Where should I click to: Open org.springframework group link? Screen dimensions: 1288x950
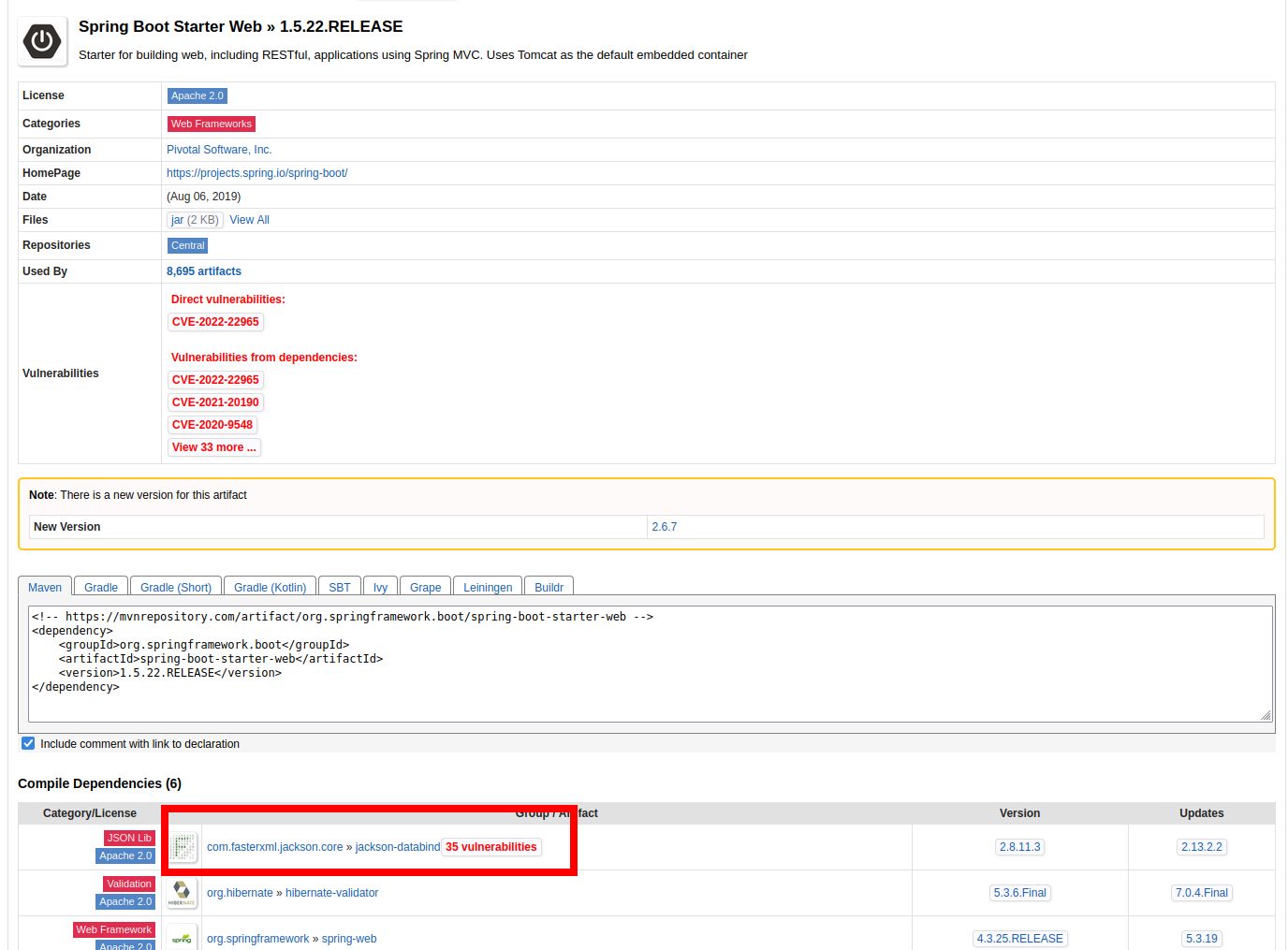coord(258,939)
